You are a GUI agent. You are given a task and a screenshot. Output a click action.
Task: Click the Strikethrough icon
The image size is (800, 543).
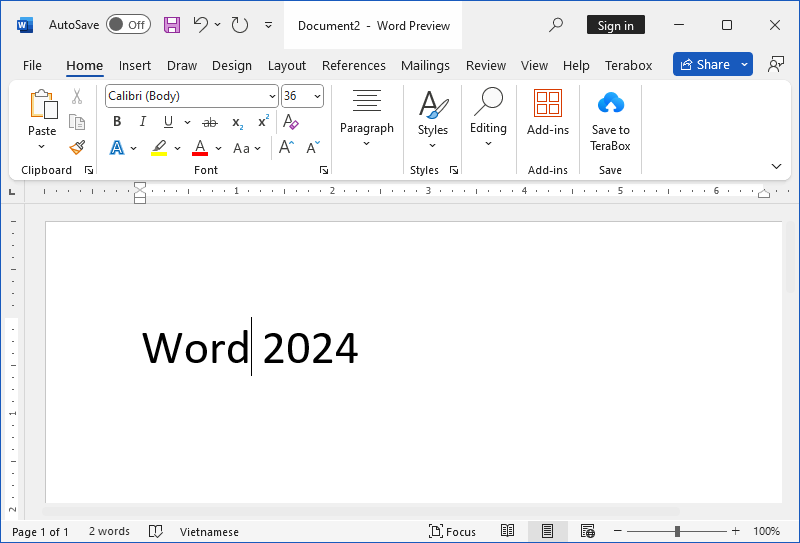(x=210, y=122)
